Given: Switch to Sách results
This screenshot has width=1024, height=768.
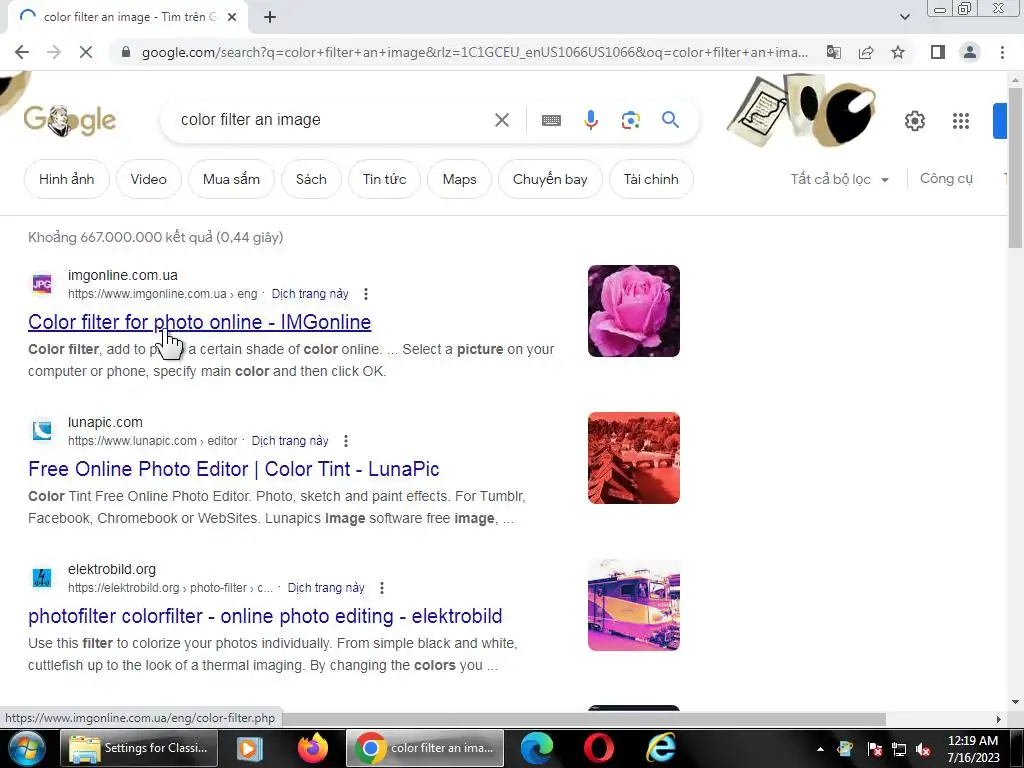Looking at the screenshot, I should coord(311,179).
